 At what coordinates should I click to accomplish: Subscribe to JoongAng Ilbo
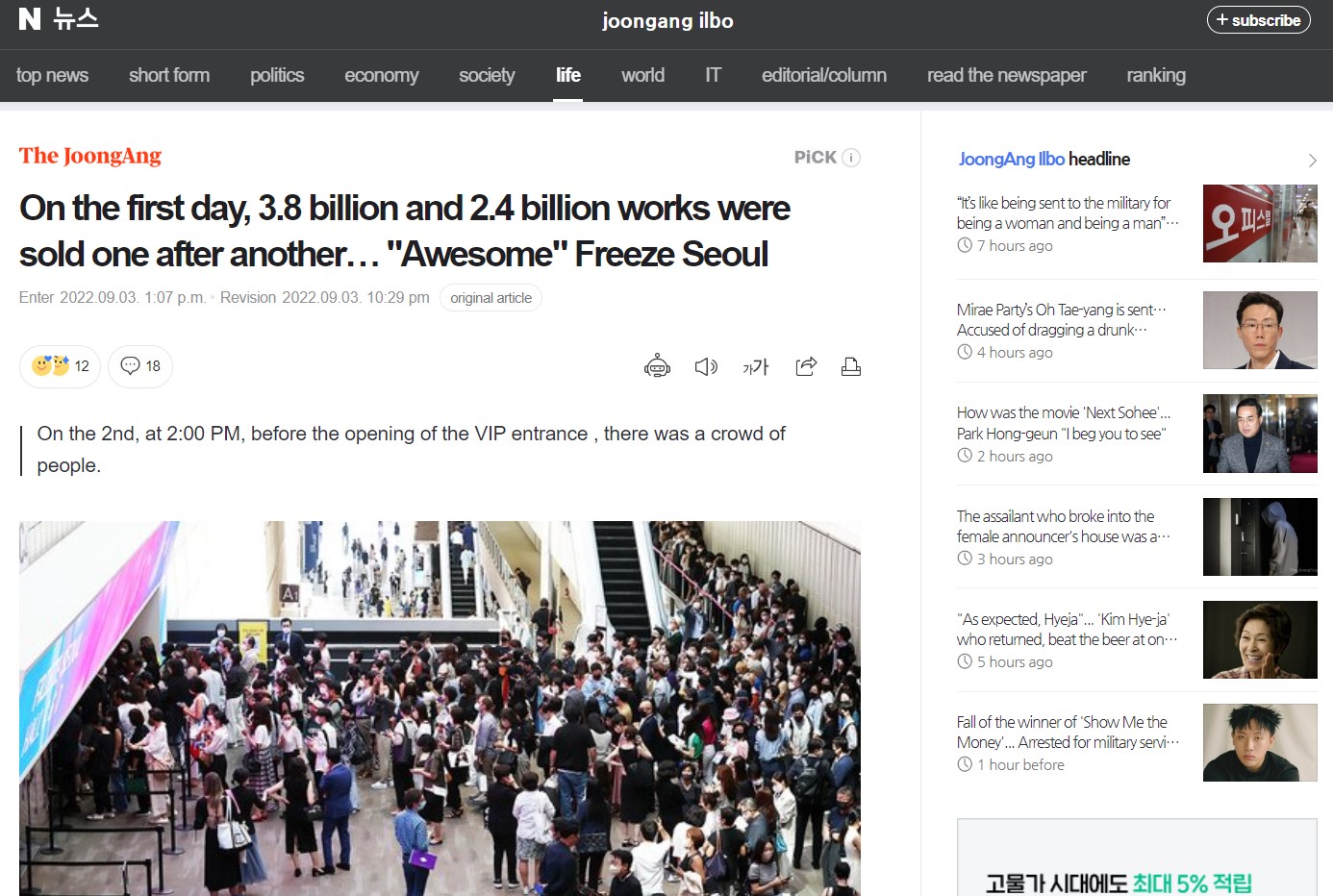point(1258,20)
